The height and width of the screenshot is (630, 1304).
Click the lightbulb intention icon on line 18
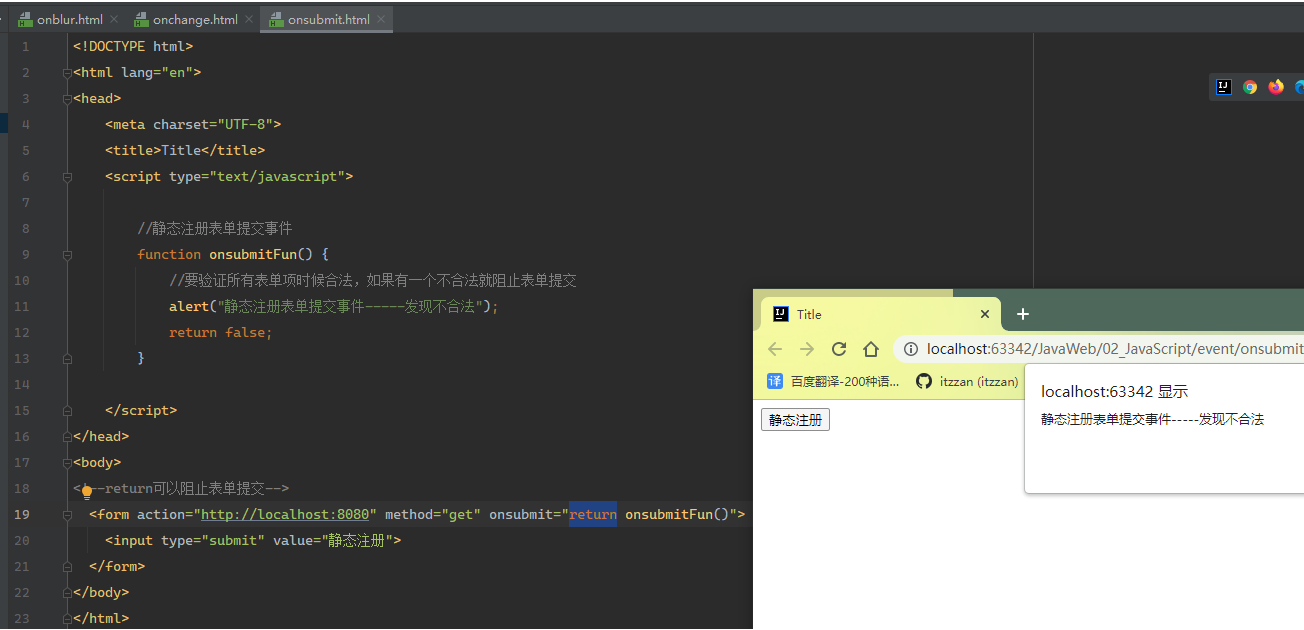(x=87, y=491)
